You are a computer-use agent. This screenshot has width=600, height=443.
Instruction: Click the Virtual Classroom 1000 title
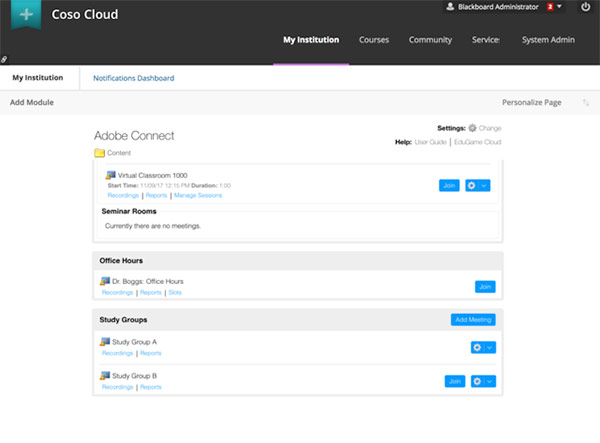[152, 175]
